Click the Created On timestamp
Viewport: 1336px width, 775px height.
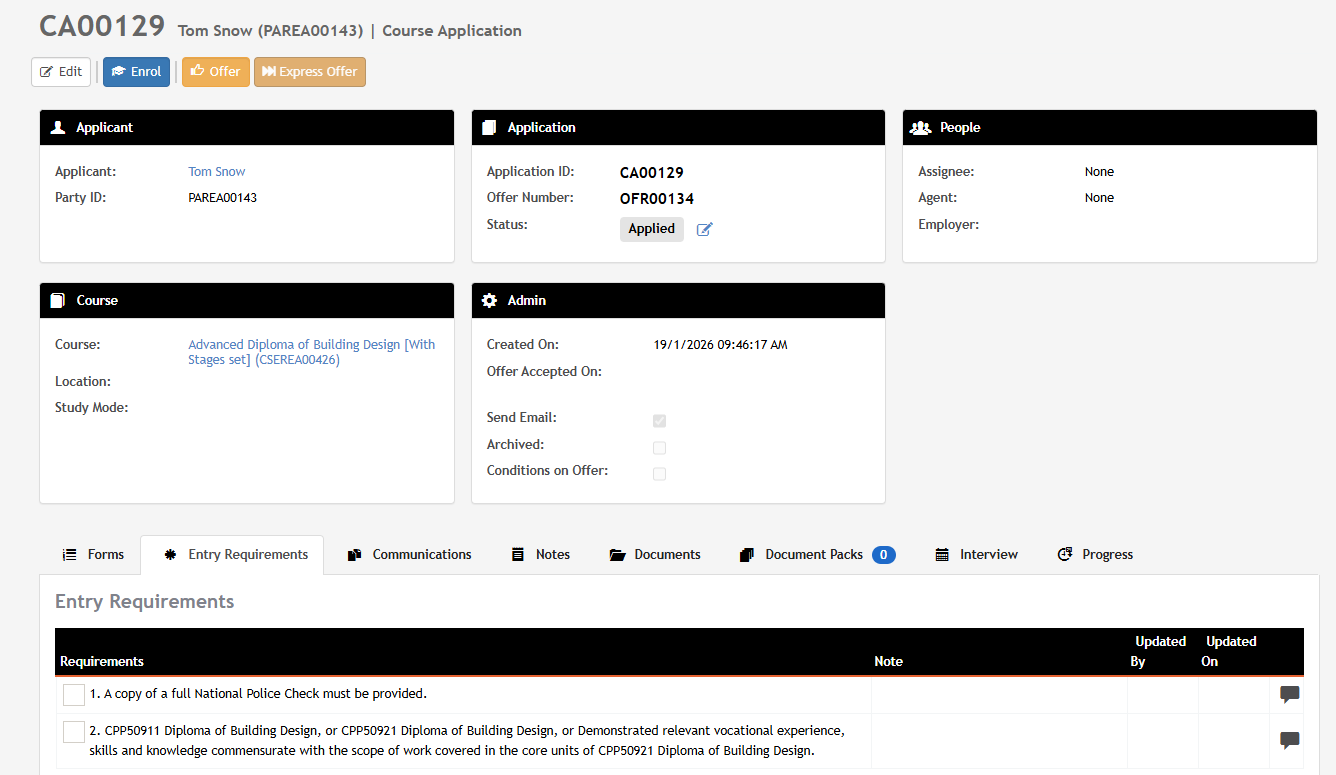721,345
